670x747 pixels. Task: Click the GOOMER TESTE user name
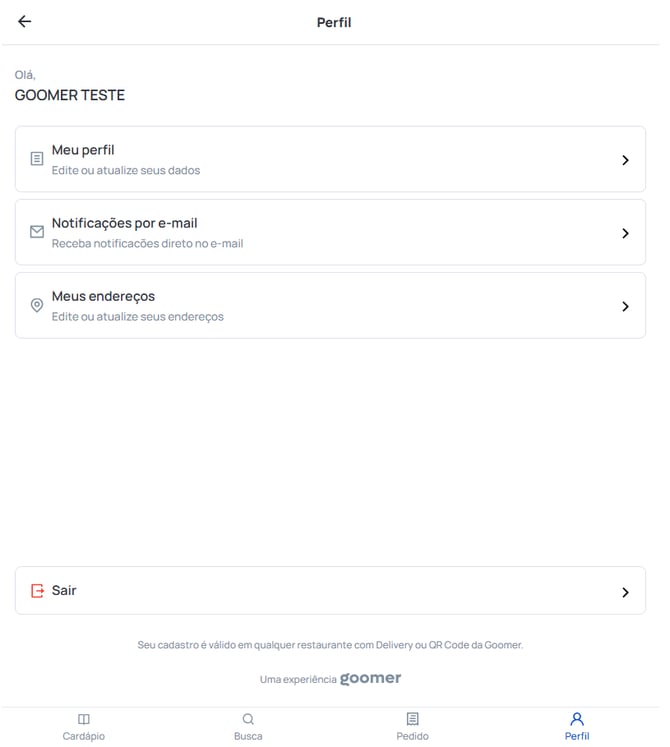pos(70,96)
